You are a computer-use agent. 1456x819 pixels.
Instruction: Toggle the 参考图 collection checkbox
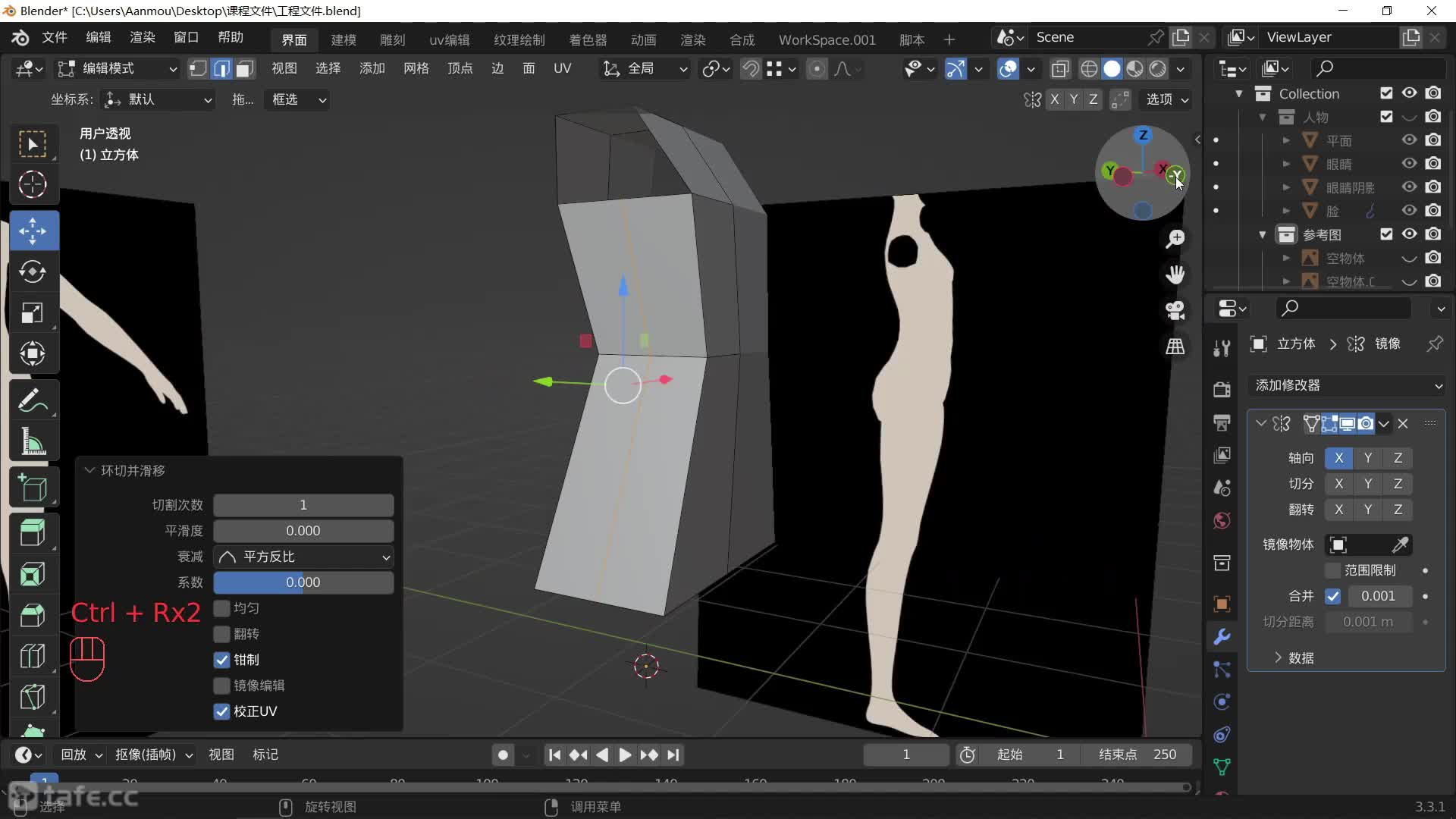(x=1386, y=234)
